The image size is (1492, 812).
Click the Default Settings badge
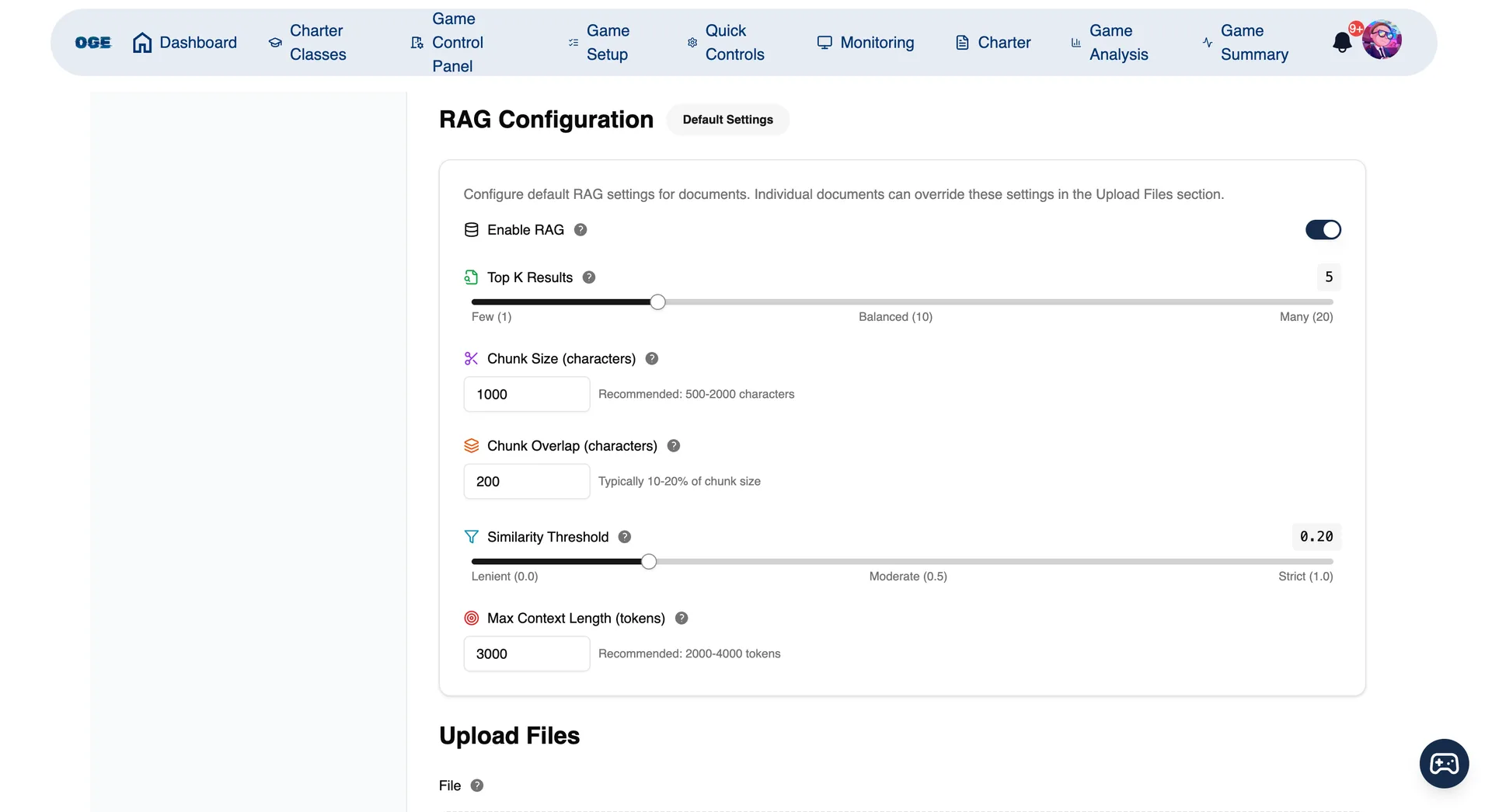pos(728,120)
